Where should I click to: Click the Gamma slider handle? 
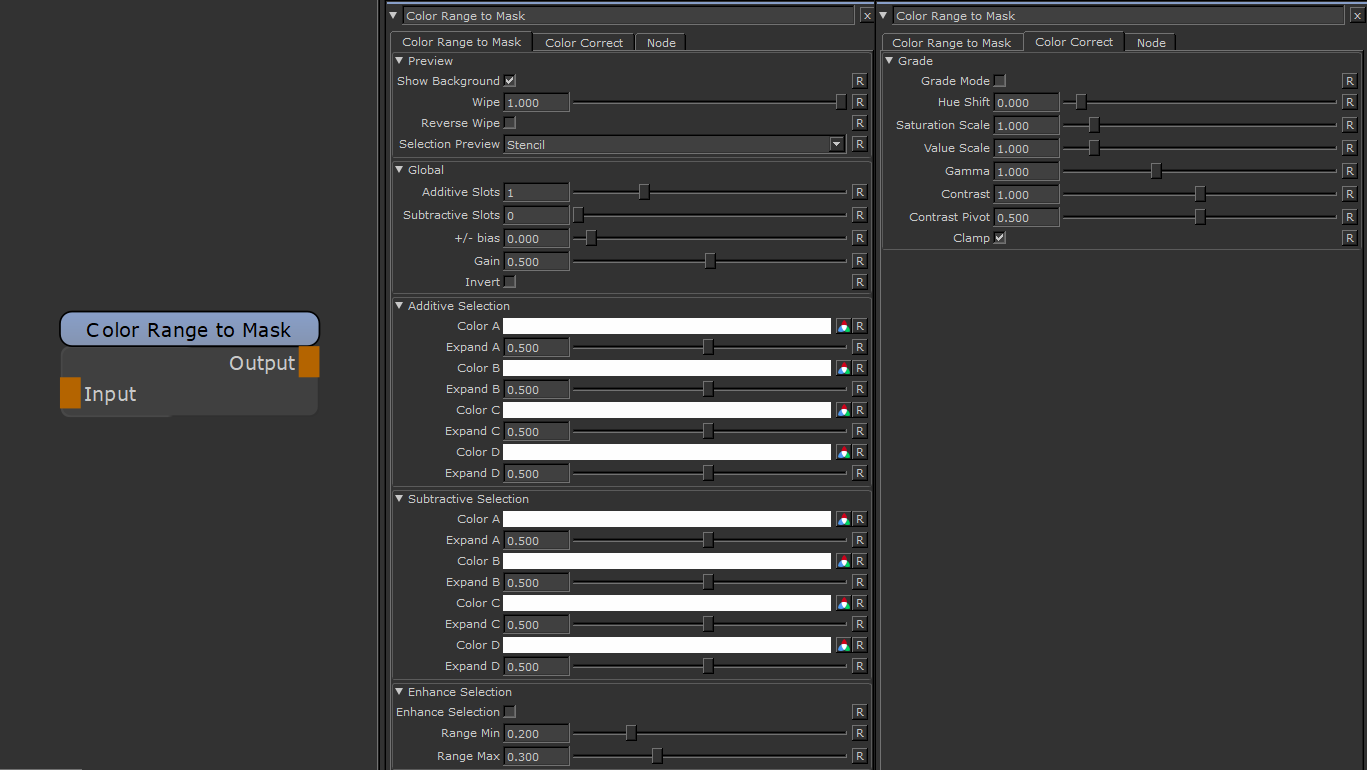[x=1156, y=171]
